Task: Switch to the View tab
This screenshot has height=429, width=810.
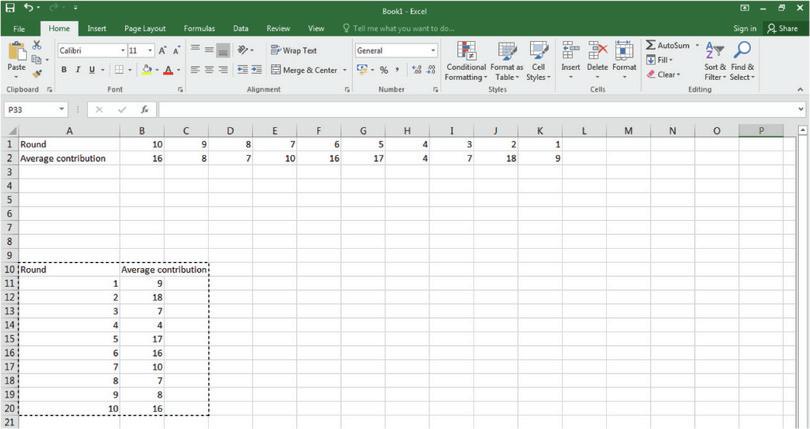Action: pos(316,28)
